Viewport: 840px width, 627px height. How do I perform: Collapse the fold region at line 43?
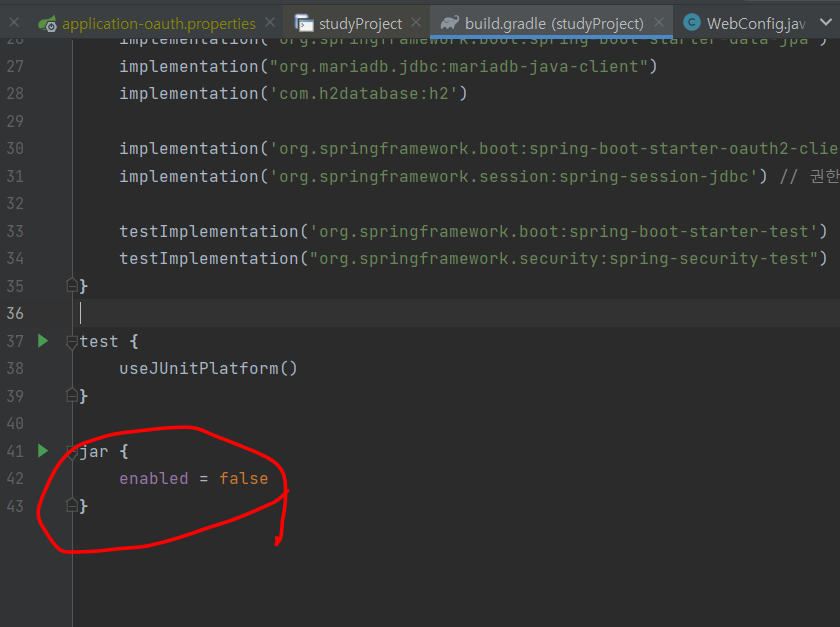70,505
